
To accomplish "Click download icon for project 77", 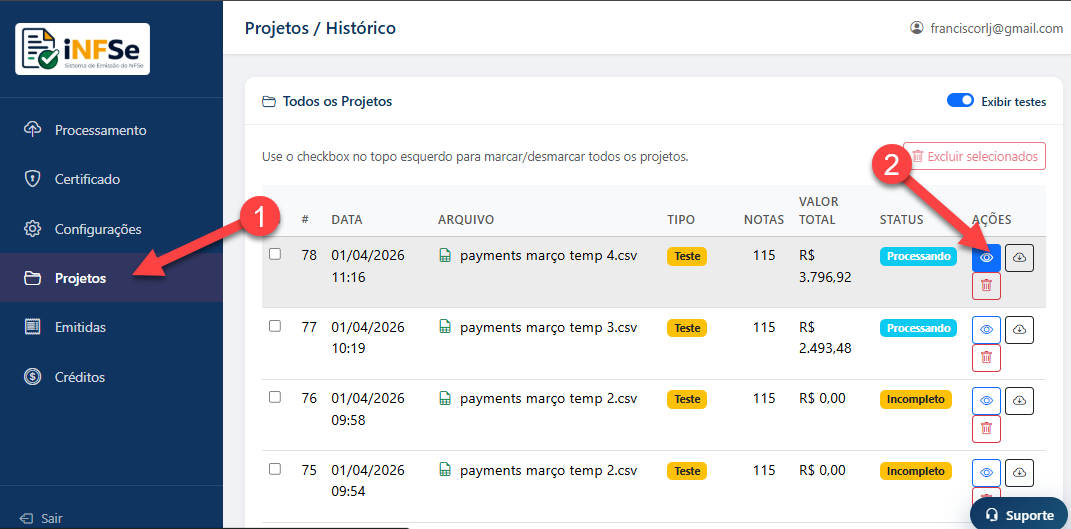I will 1019,329.
